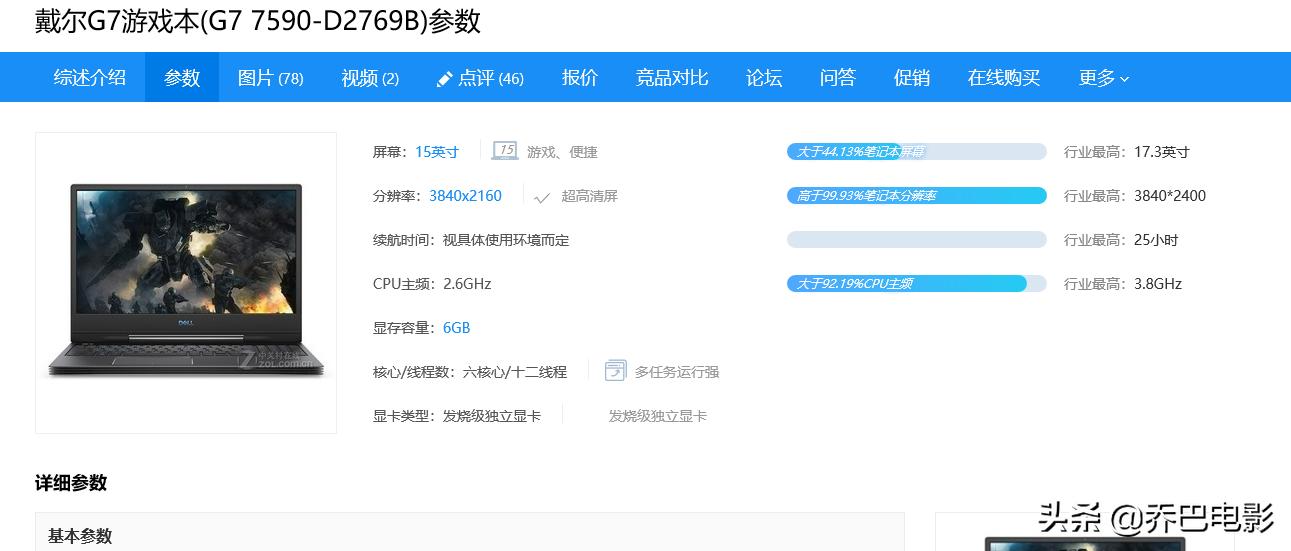This screenshot has height=551, width=1291.
Task: Click the 15英寸 screen size link
Action: (x=437, y=152)
